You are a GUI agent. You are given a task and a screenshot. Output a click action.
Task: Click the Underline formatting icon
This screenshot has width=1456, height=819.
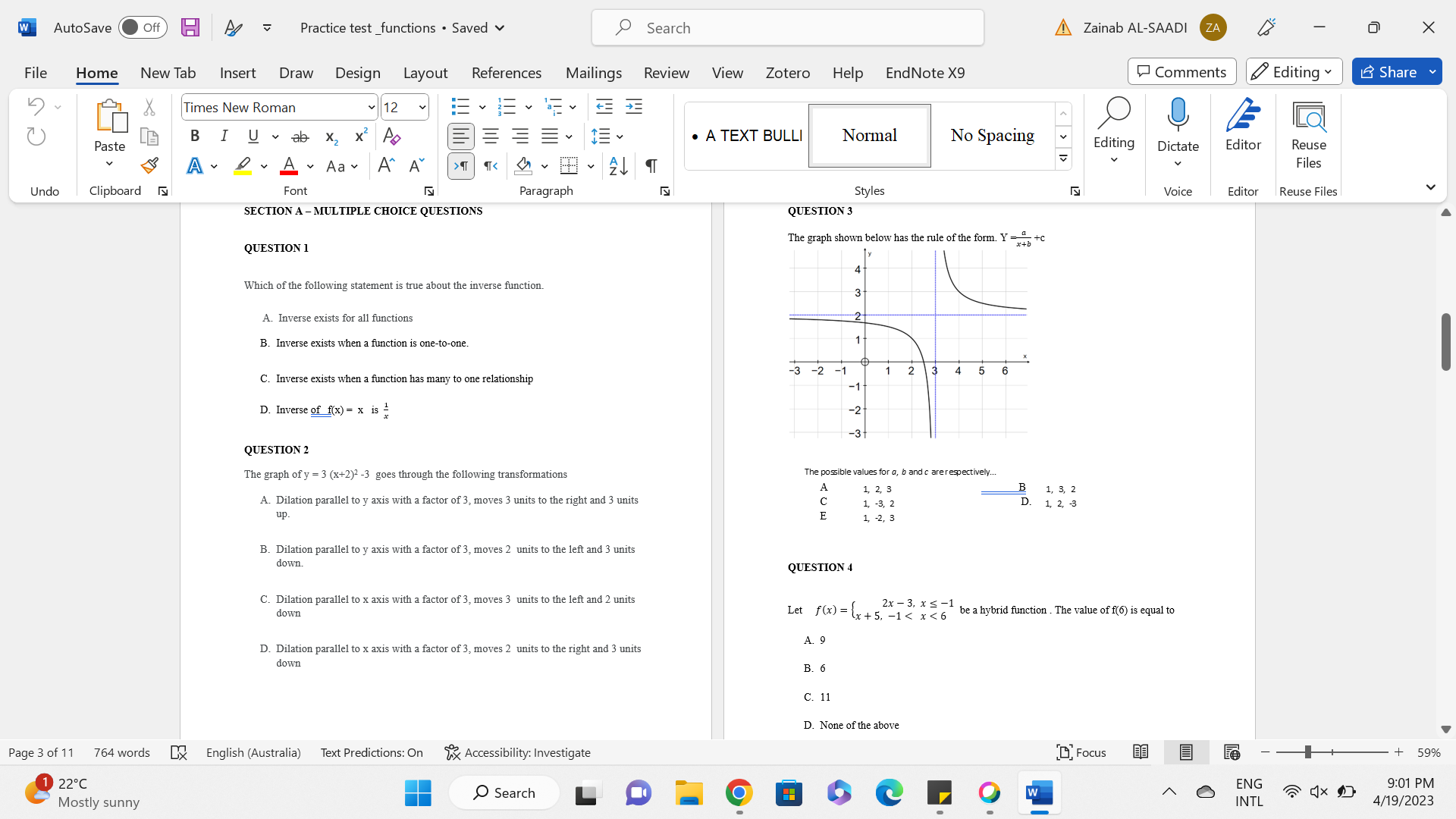tap(252, 136)
